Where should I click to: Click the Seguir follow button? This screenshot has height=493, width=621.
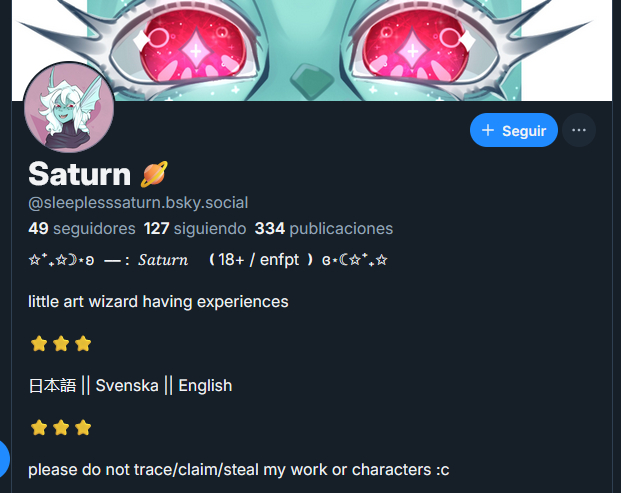point(514,130)
